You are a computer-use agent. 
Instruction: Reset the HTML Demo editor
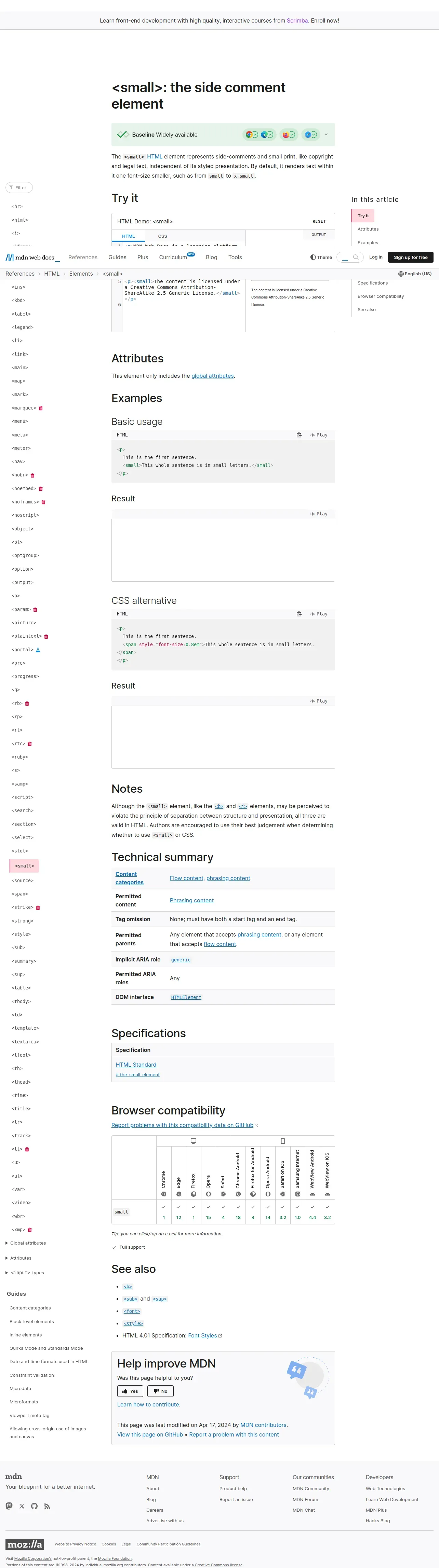pos(319,222)
